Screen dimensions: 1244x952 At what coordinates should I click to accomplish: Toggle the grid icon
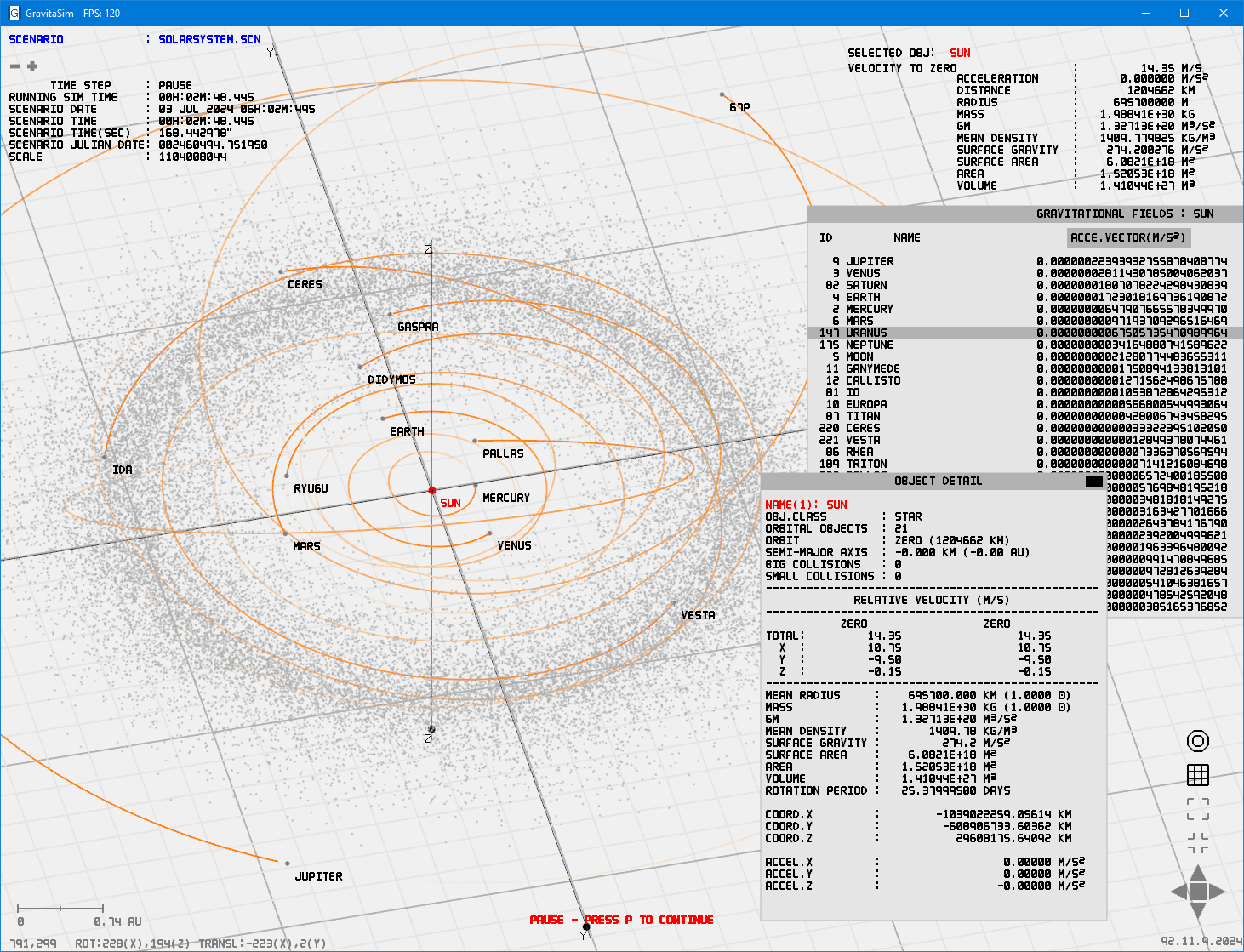tap(1198, 775)
